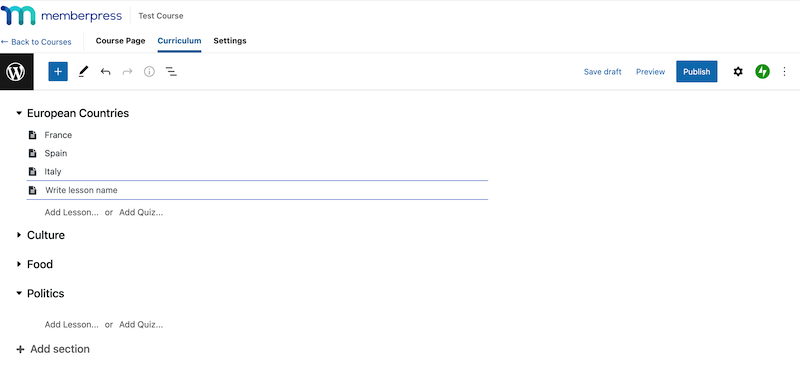Add Lesson under Politics section
Screen dimensions: 800x385
[x=71, y=324]
